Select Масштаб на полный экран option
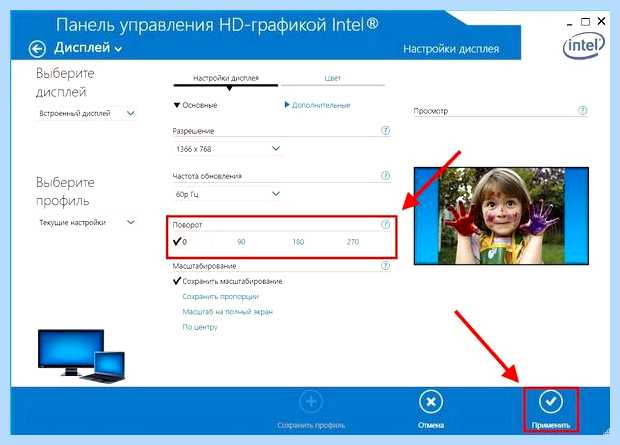 227,312
